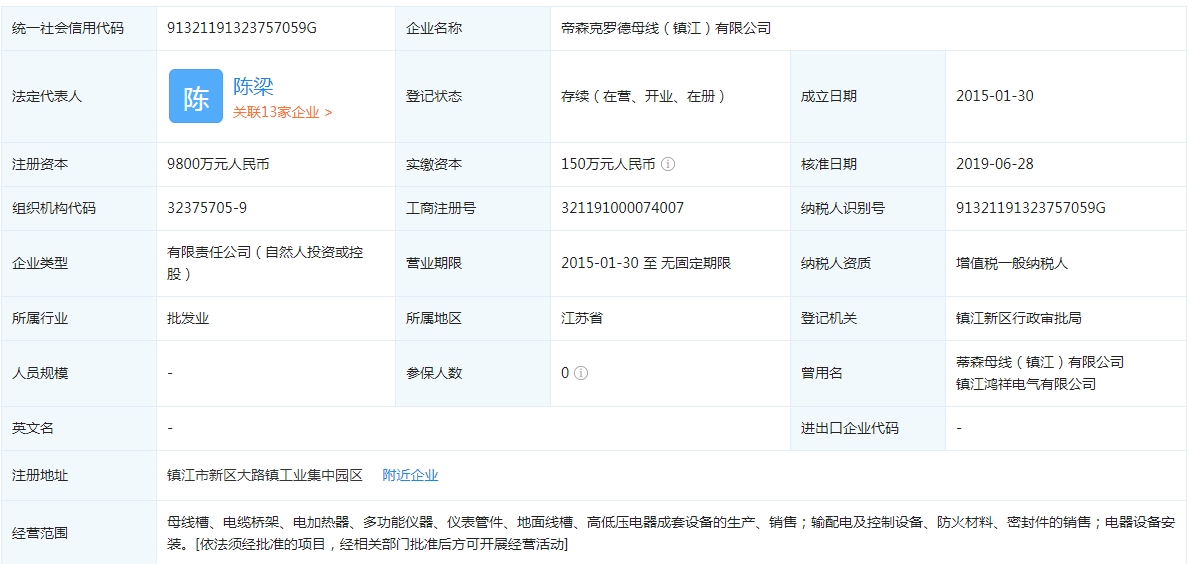Image resolution: width=1197 pixels, height=564 pixels.
Task: Click the 统一社会信用代码 value 91321191323757059G
Action: tap(242, 28)
